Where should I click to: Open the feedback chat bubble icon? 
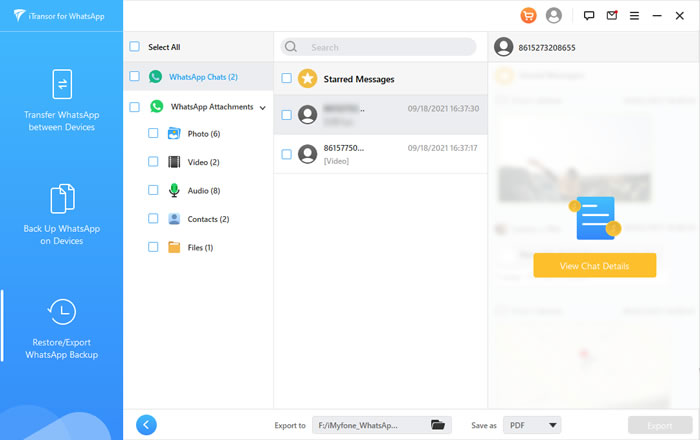589,16
